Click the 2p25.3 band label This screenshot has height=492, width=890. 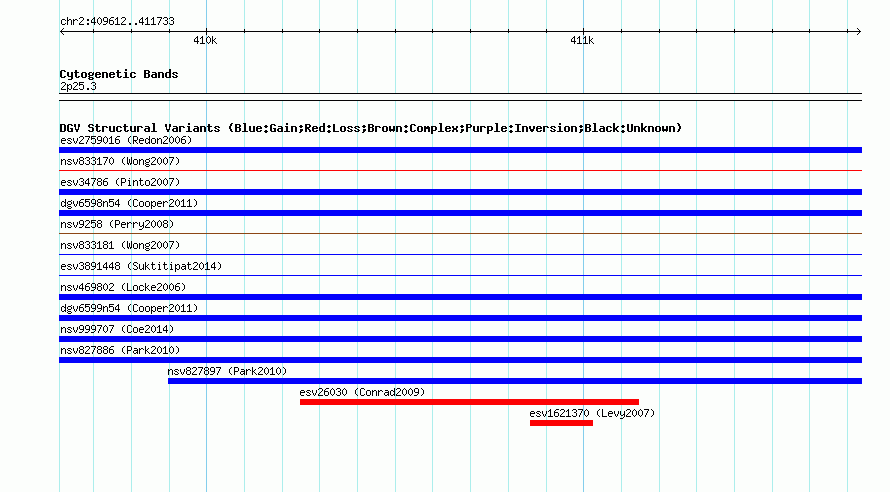pos(78,86)
